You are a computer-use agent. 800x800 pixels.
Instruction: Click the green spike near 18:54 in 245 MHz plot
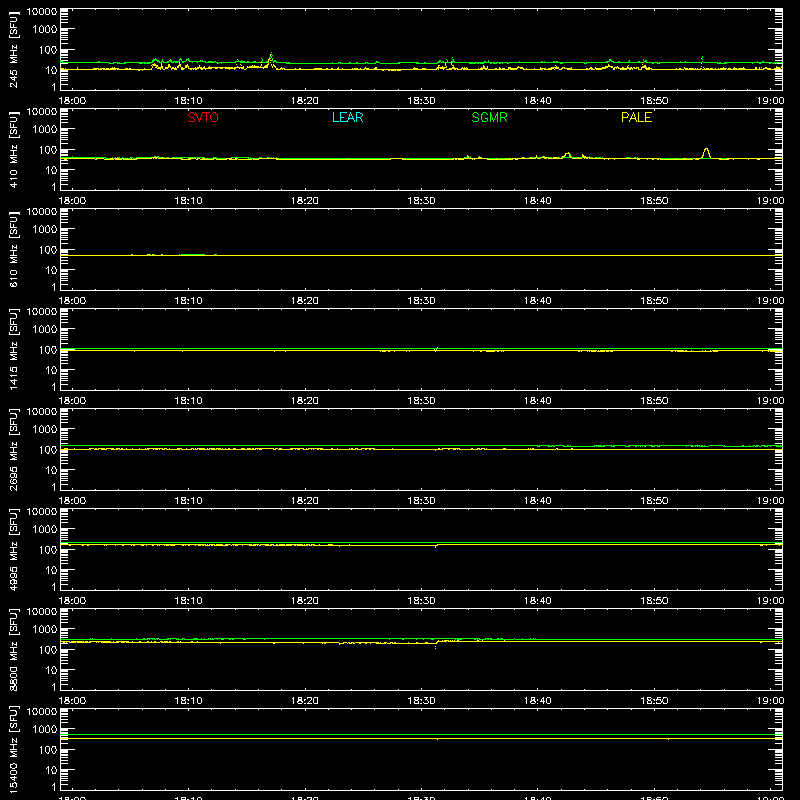[702, 61]
